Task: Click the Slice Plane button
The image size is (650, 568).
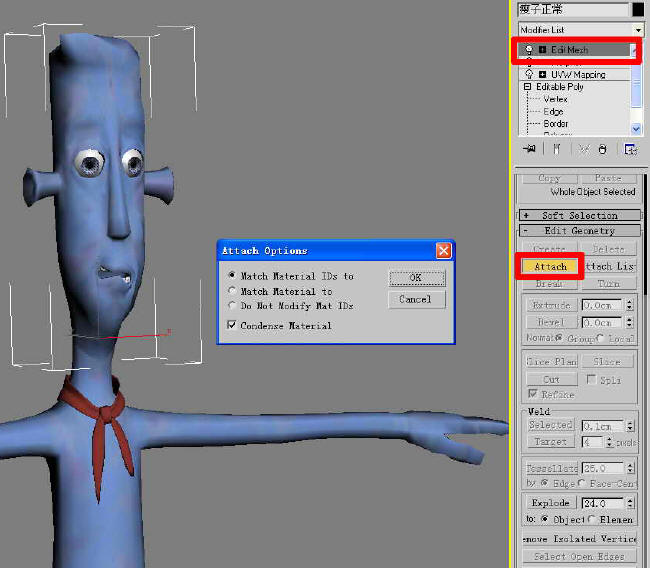Action: point(551,362)
